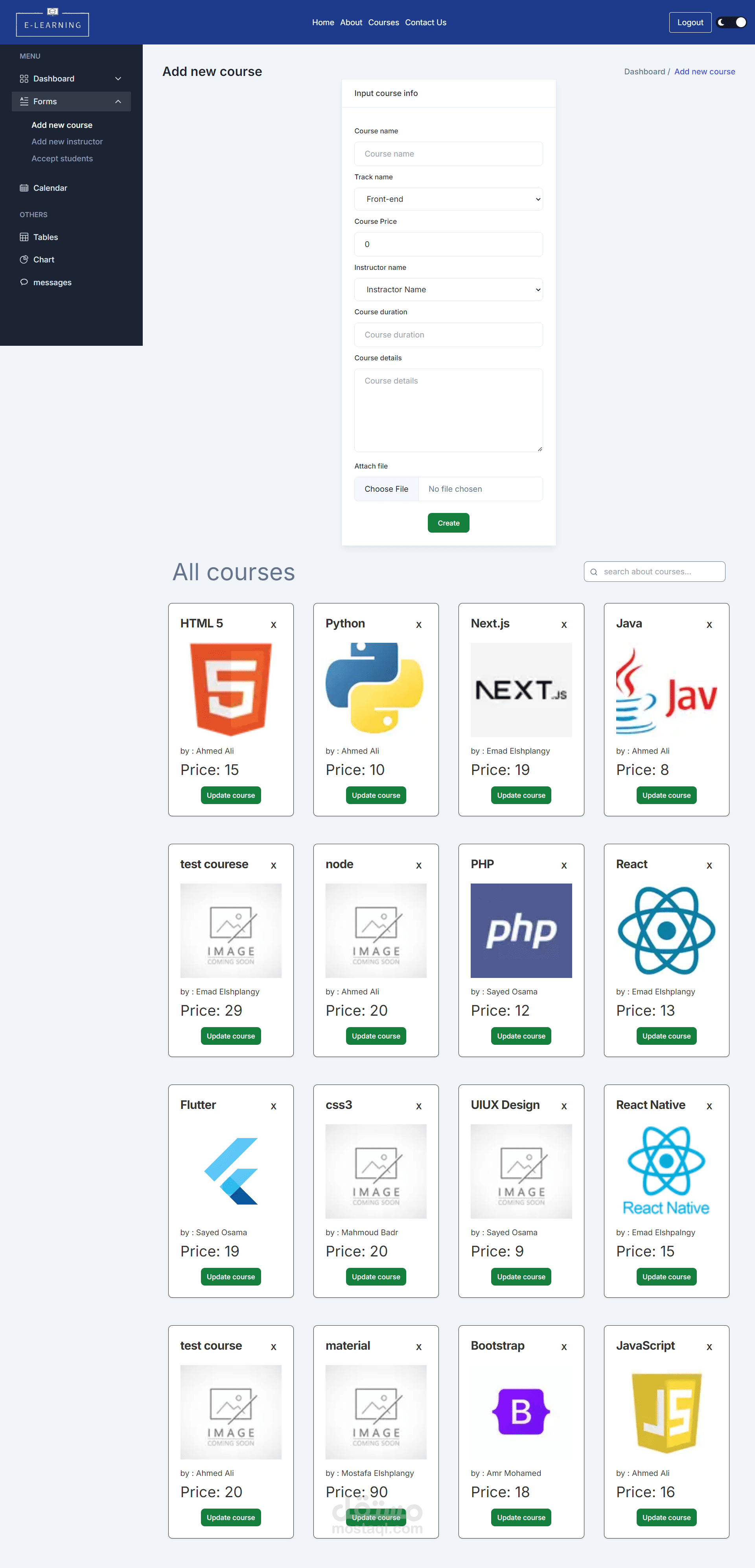Toggle dark mode switch in header
This screenshot has width=755, height=1568.
point(731,22)
